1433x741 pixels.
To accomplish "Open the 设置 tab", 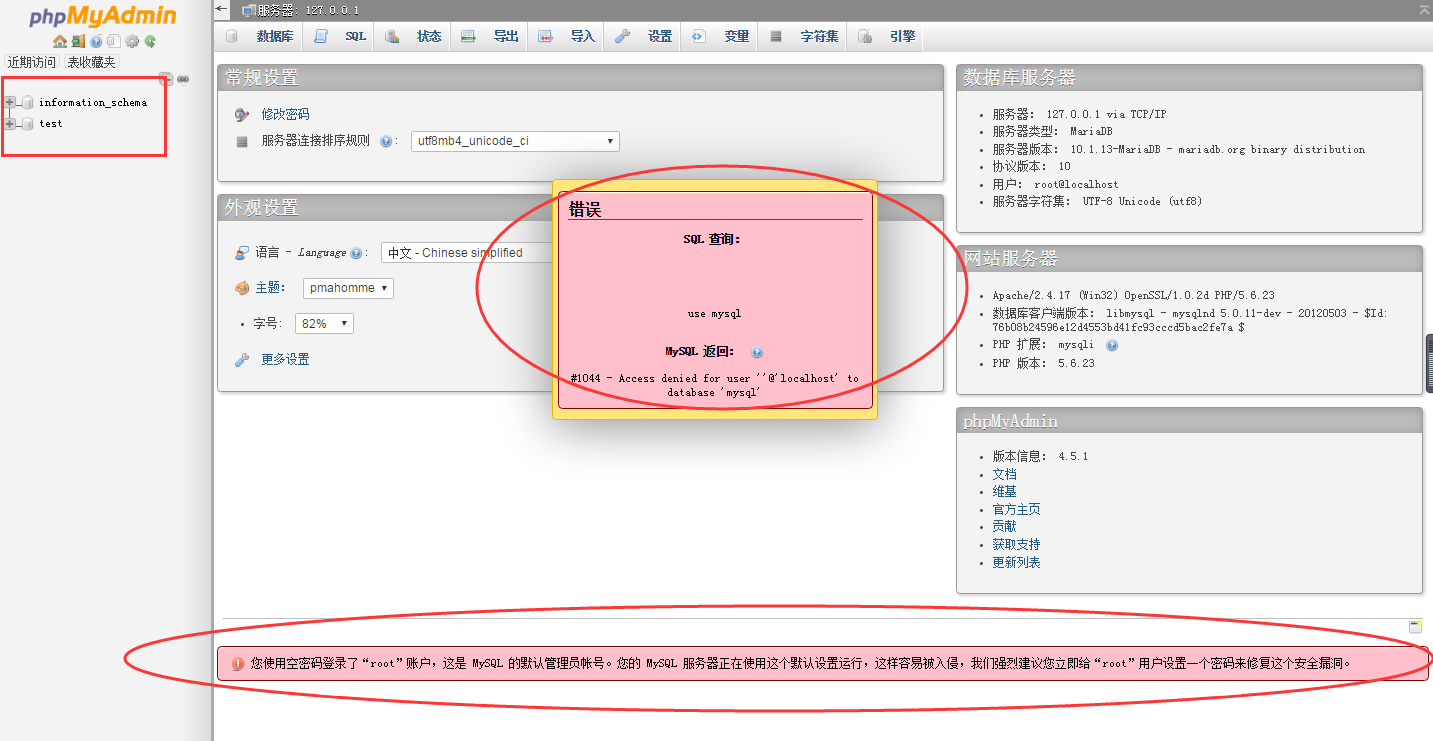I will point(644,36).
